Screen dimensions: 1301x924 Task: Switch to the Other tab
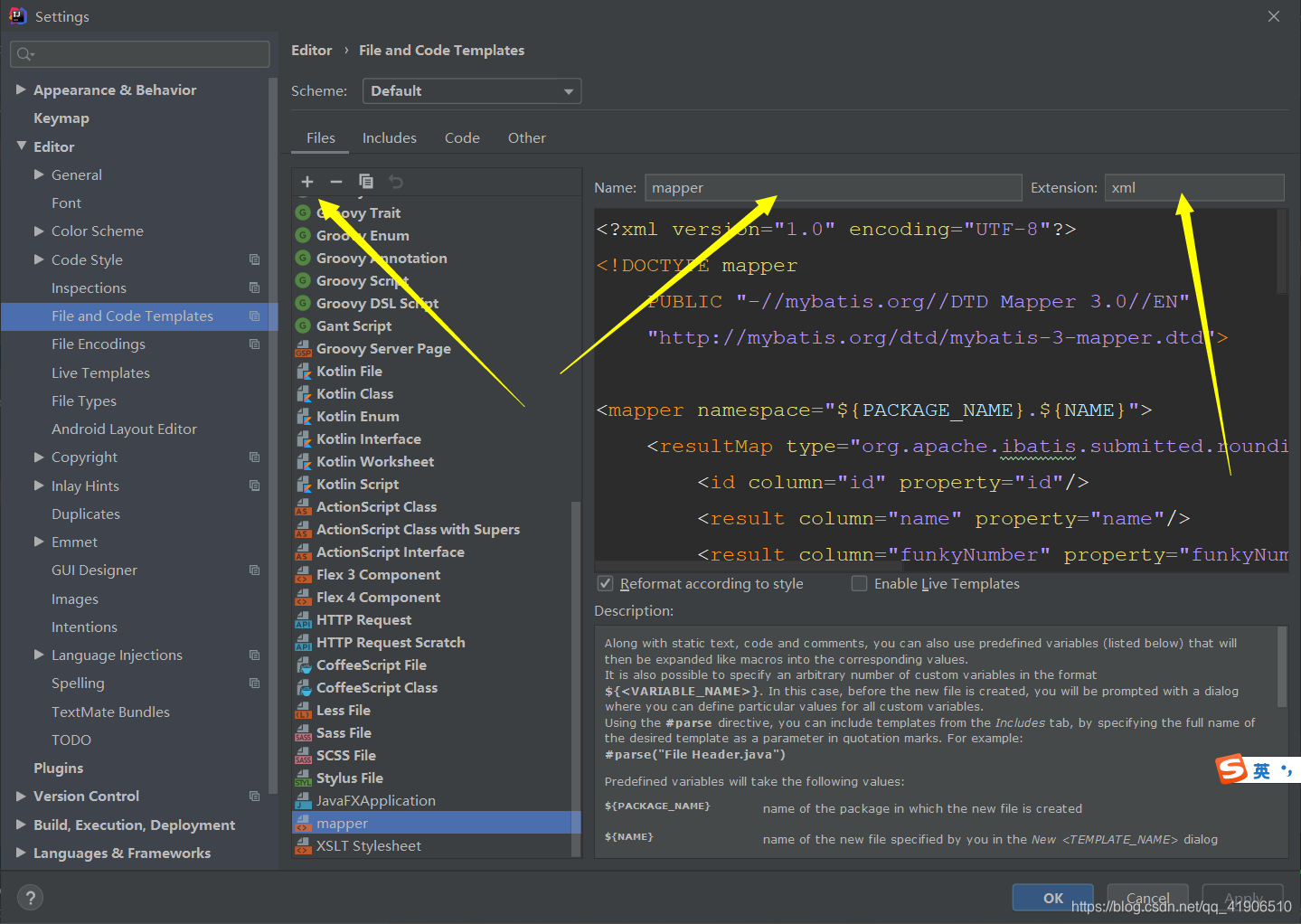tap(527, 137)
